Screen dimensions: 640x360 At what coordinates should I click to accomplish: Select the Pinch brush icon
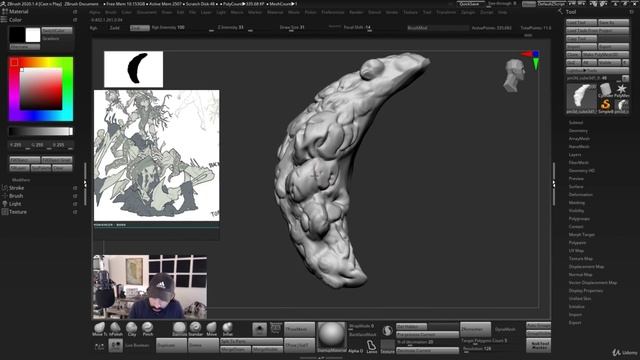pyautogui.click(x=147, y=328)
